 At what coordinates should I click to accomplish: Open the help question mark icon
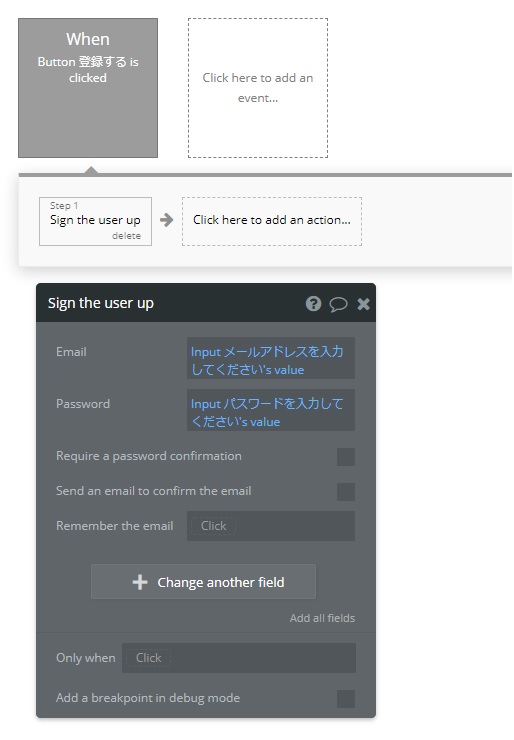313,303
